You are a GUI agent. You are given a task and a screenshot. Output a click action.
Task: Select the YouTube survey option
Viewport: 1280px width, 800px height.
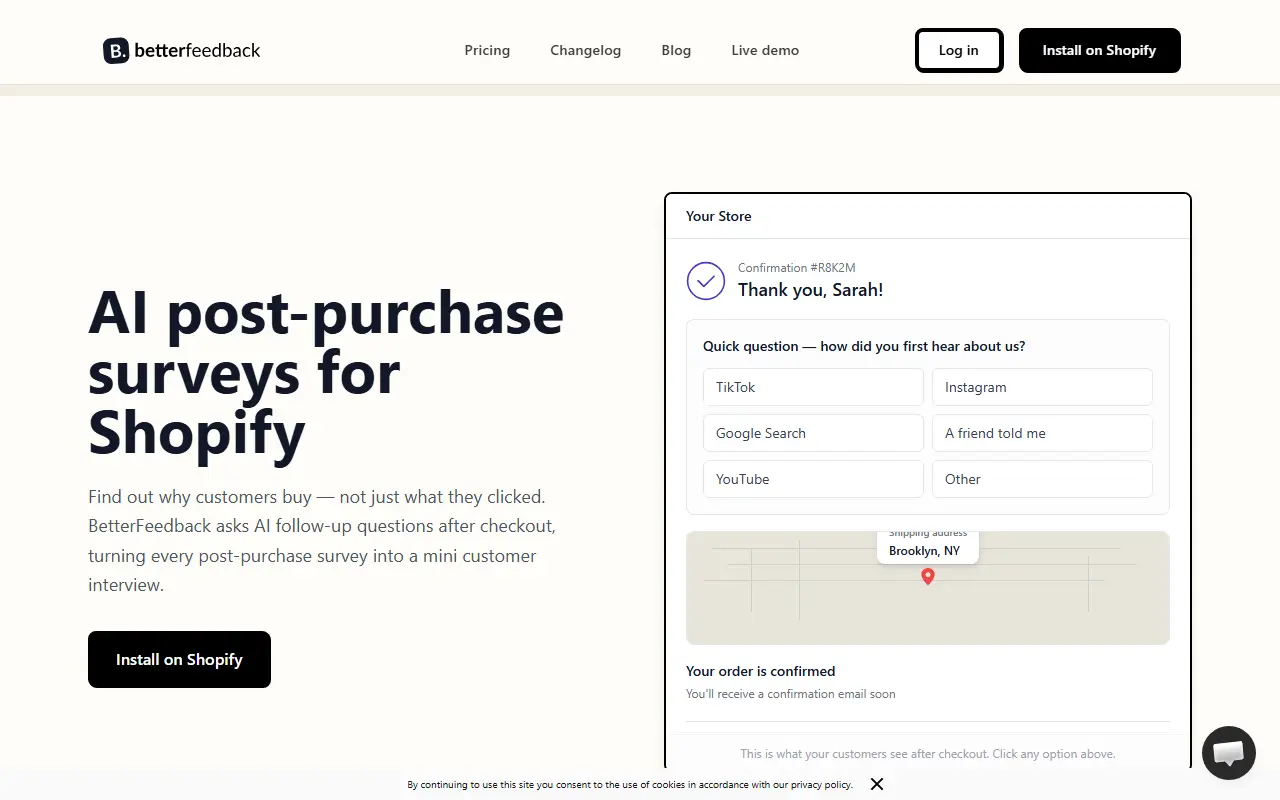point(813,479)
